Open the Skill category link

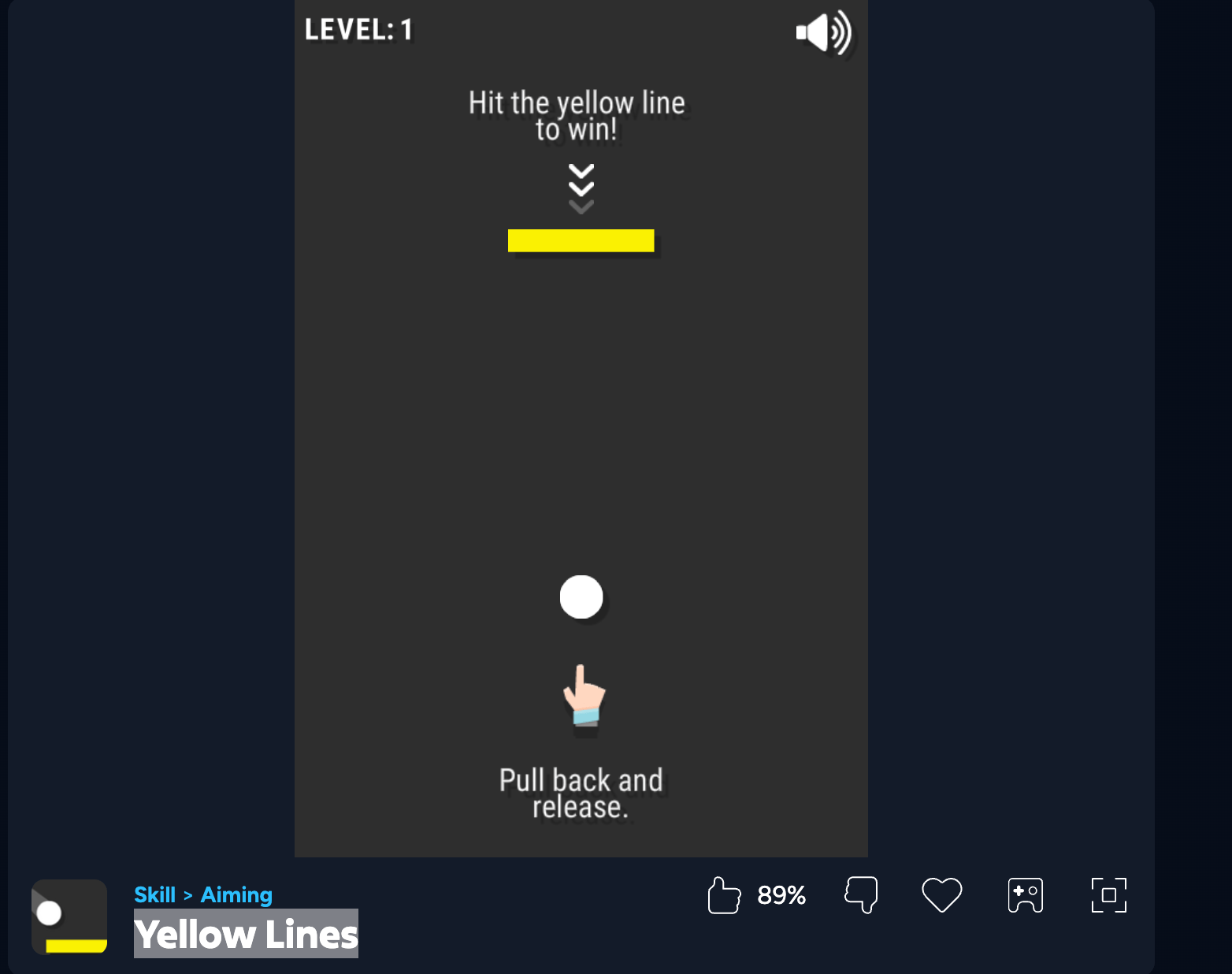[x=154, y=895]
